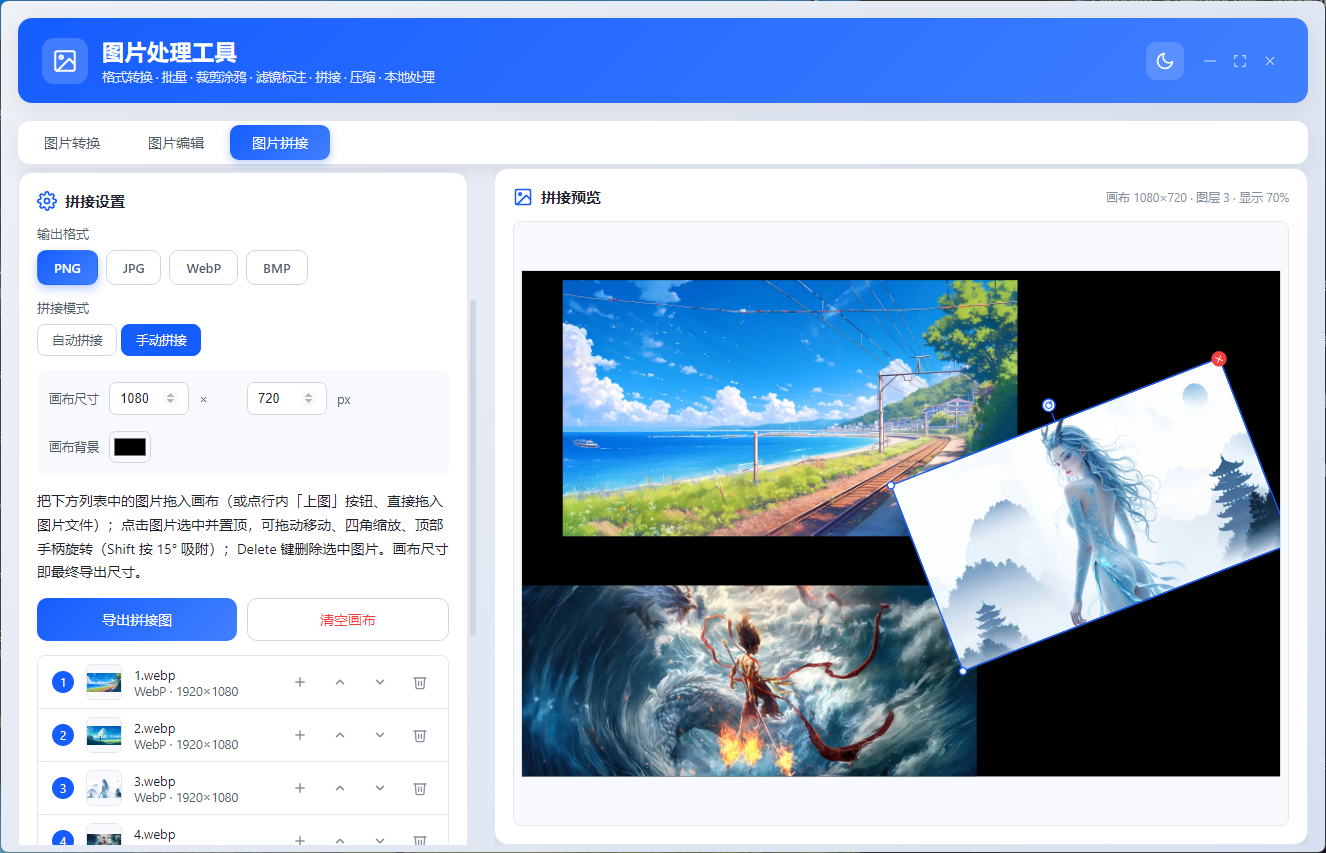1326x853 pixels.
Task: Click the file name 2.webp
Action: [x=155, y=728]
